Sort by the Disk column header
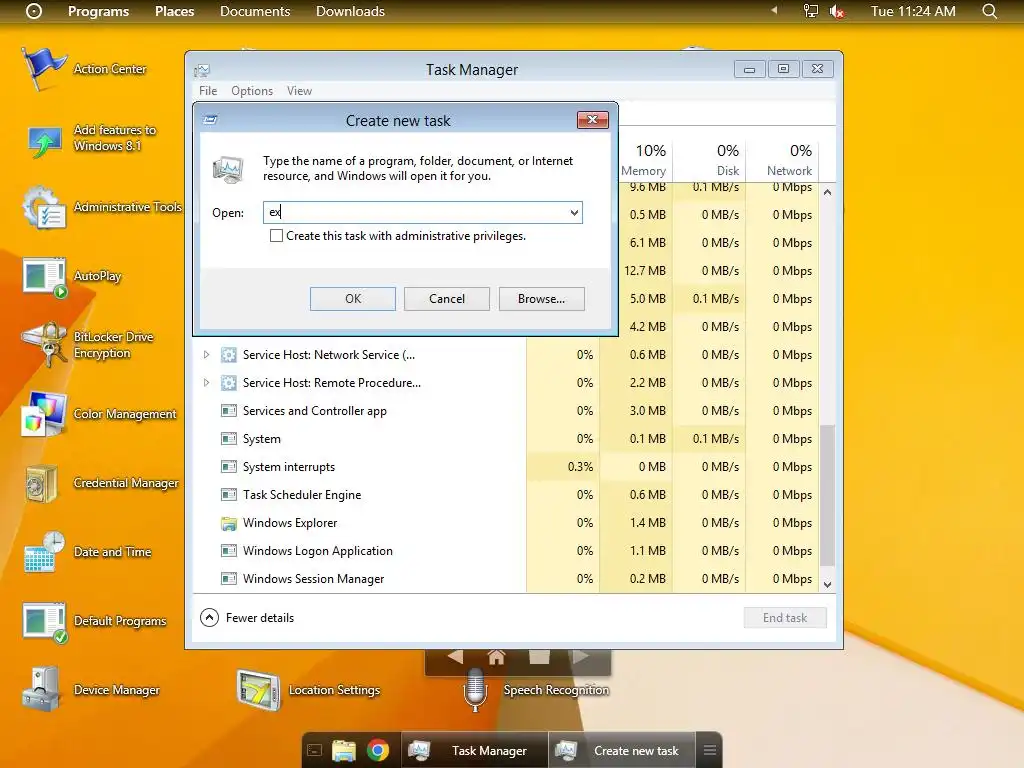 [x=709, y=160]
